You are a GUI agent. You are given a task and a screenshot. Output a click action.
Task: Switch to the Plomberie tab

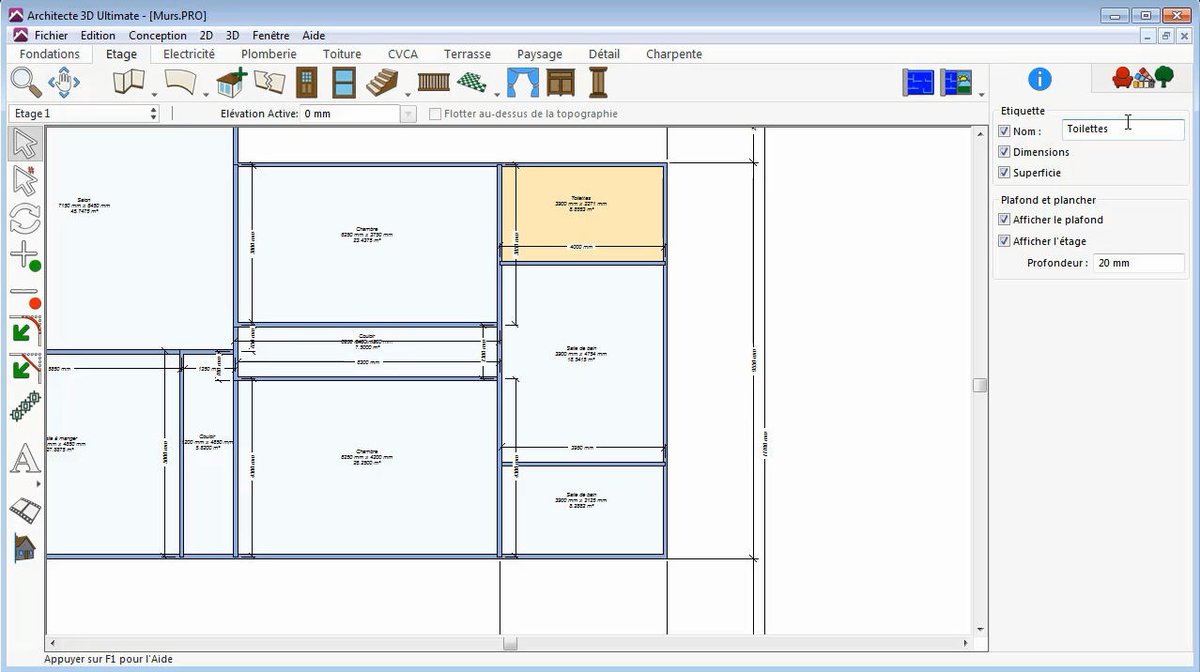(269, 54)
